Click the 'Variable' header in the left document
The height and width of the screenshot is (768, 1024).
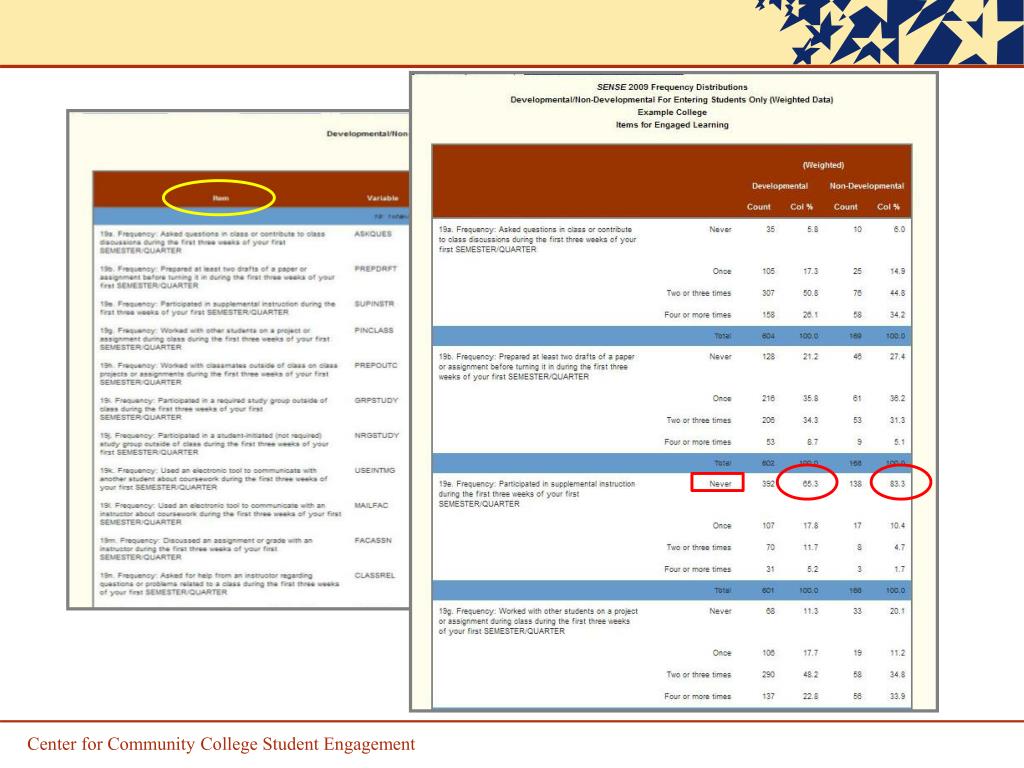pyautogui.click(x=383, y=198)
